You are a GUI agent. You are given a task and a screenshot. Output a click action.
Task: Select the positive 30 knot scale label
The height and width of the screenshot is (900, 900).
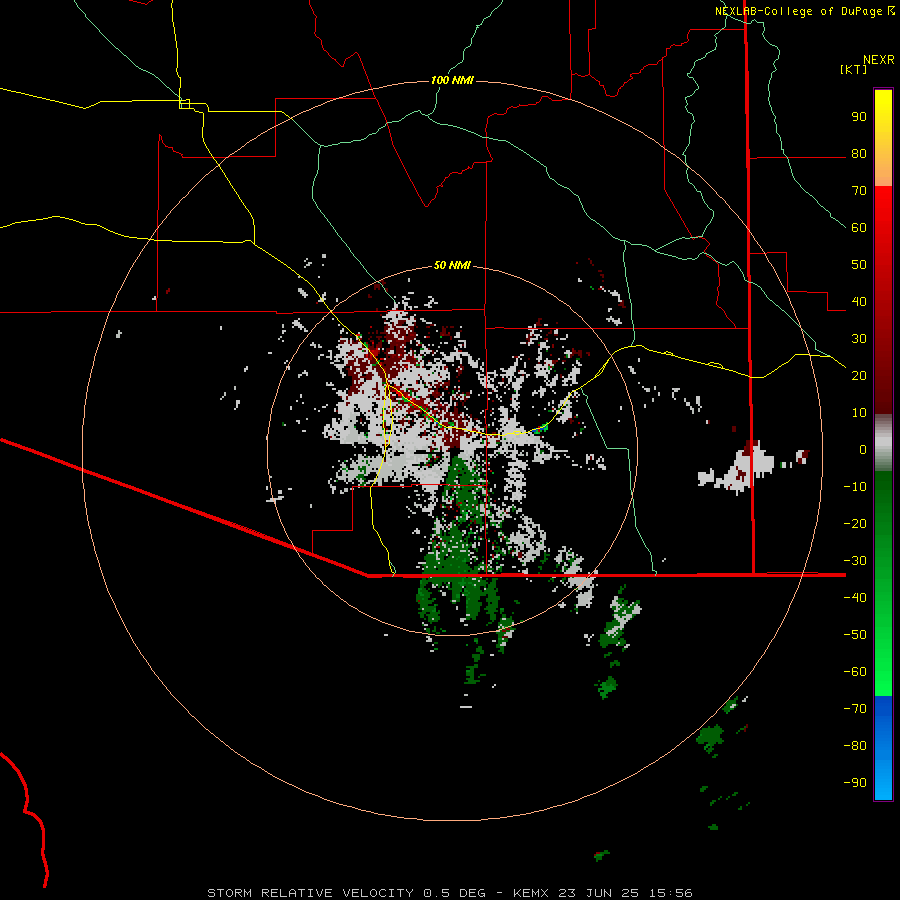click(859, 339)
